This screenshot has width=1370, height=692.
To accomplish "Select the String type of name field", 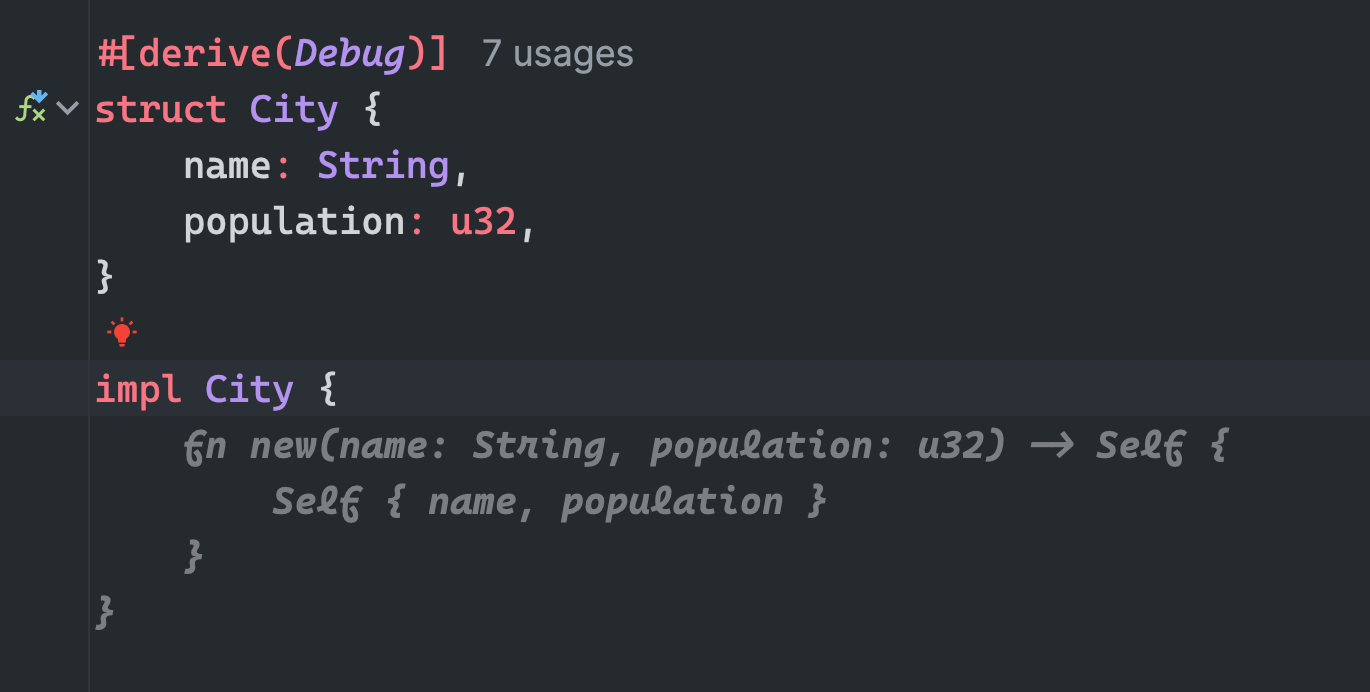I will (x=383, y=165).
